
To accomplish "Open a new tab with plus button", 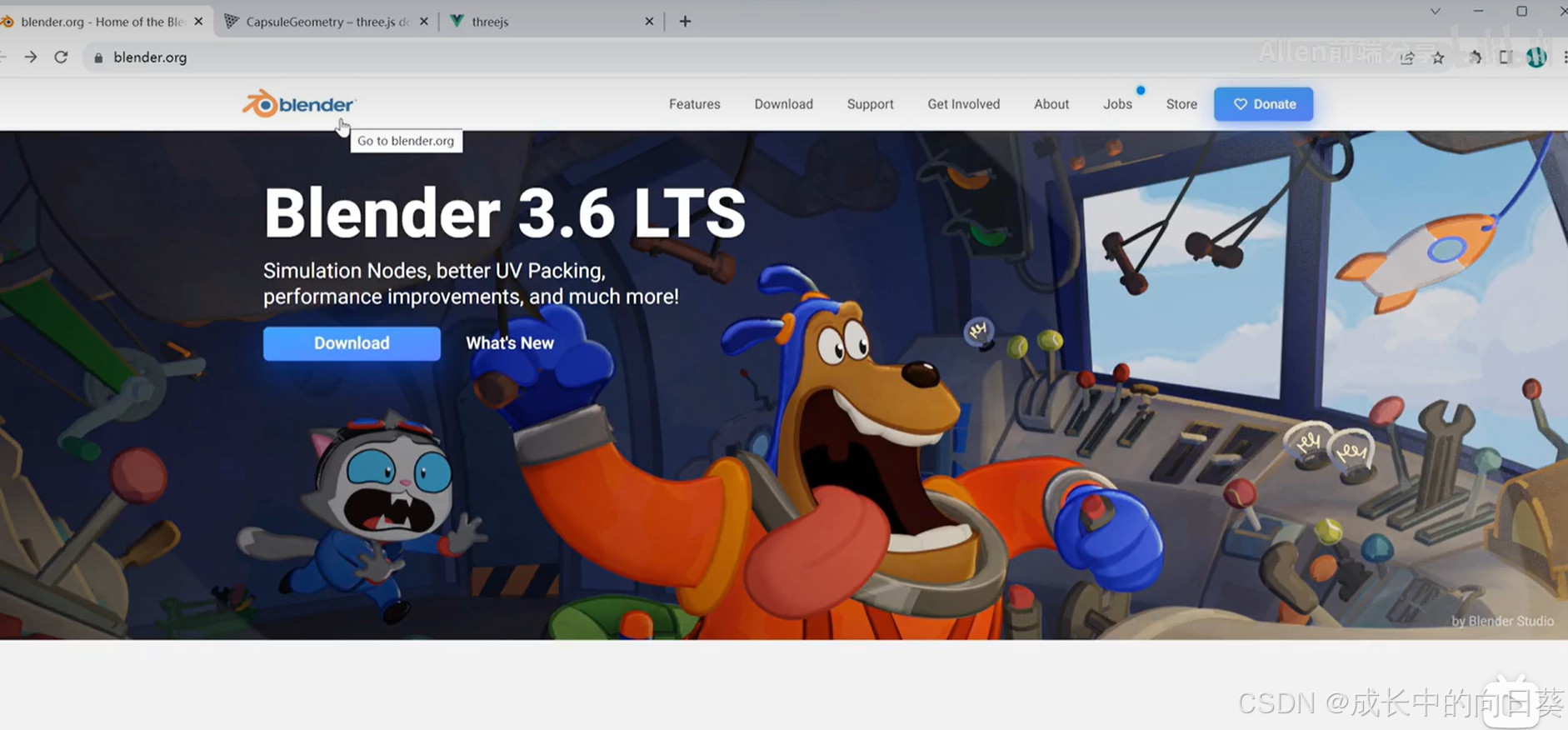I will tap(685, 22).
